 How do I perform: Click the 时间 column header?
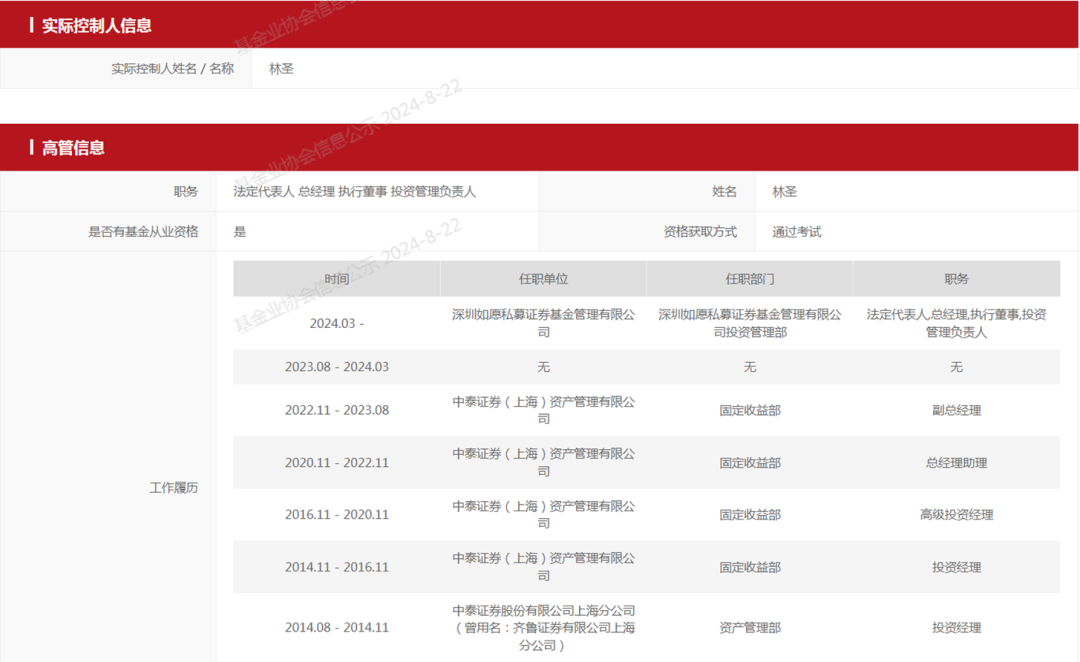coord(337,278)
